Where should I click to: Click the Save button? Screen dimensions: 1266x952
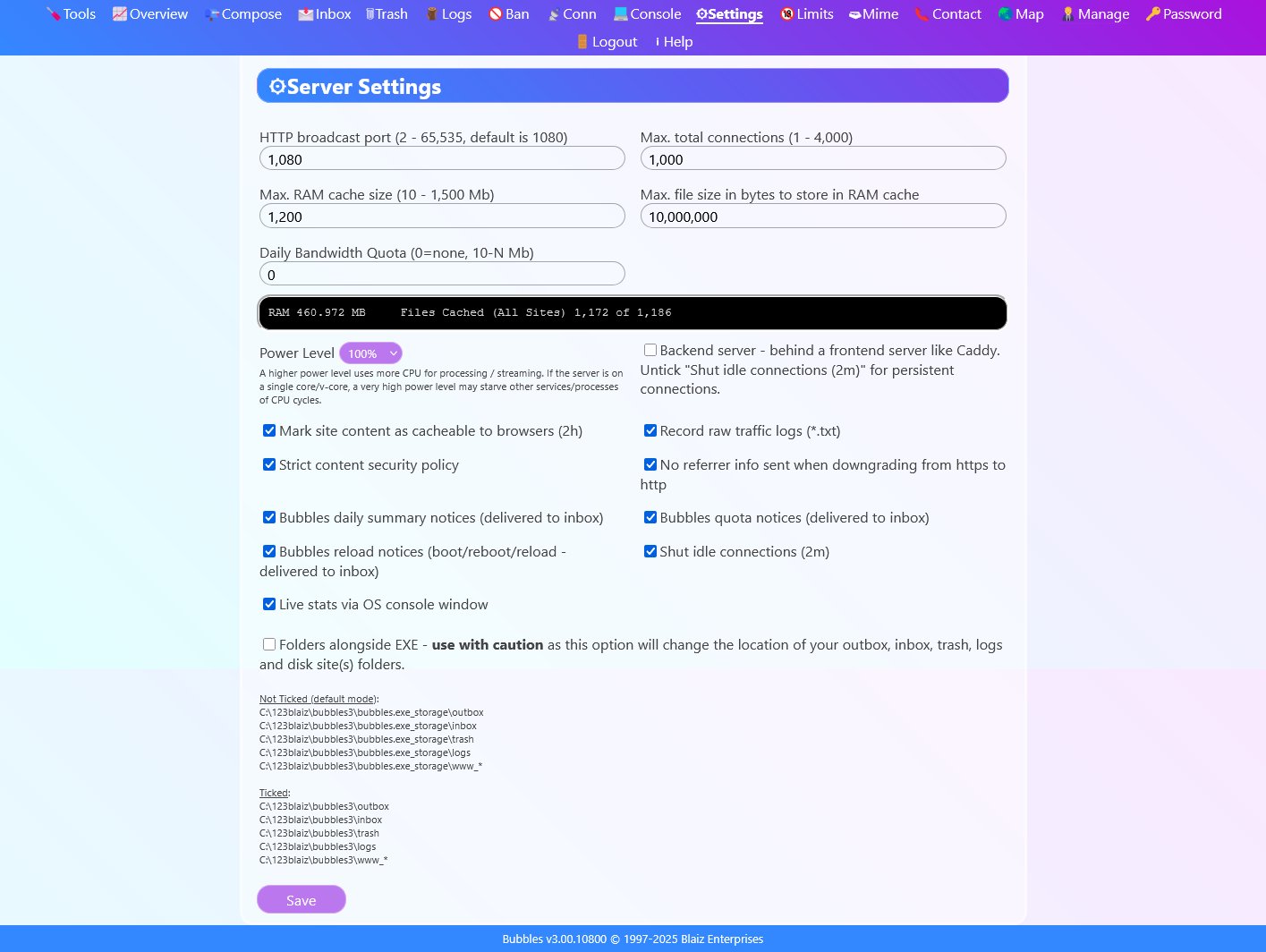coord(302,900)
